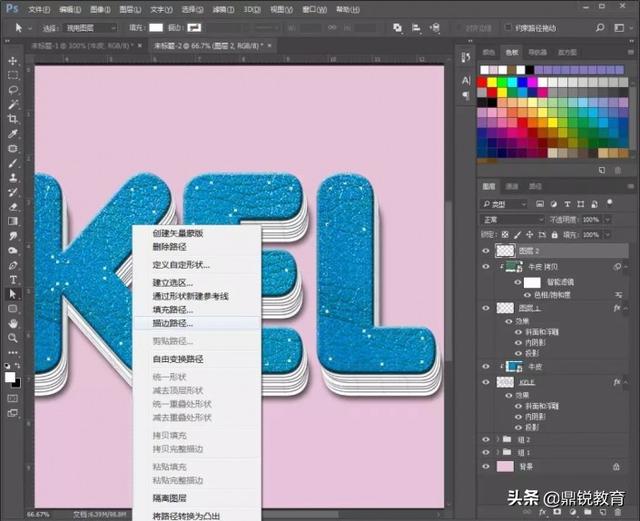Viewport: 640px width, 521px height.
Task: Open the collapsed Character panel icon
Action: point(466,80)
